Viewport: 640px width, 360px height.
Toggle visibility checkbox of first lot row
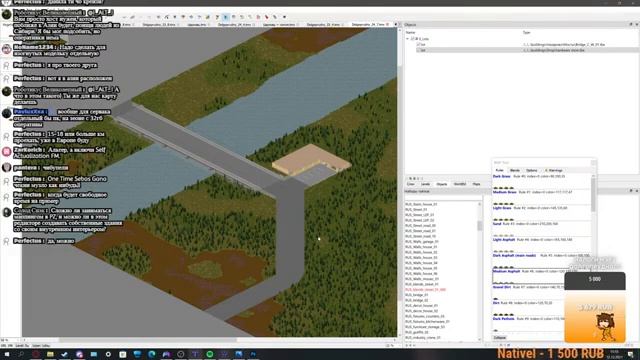click(418, 44)
